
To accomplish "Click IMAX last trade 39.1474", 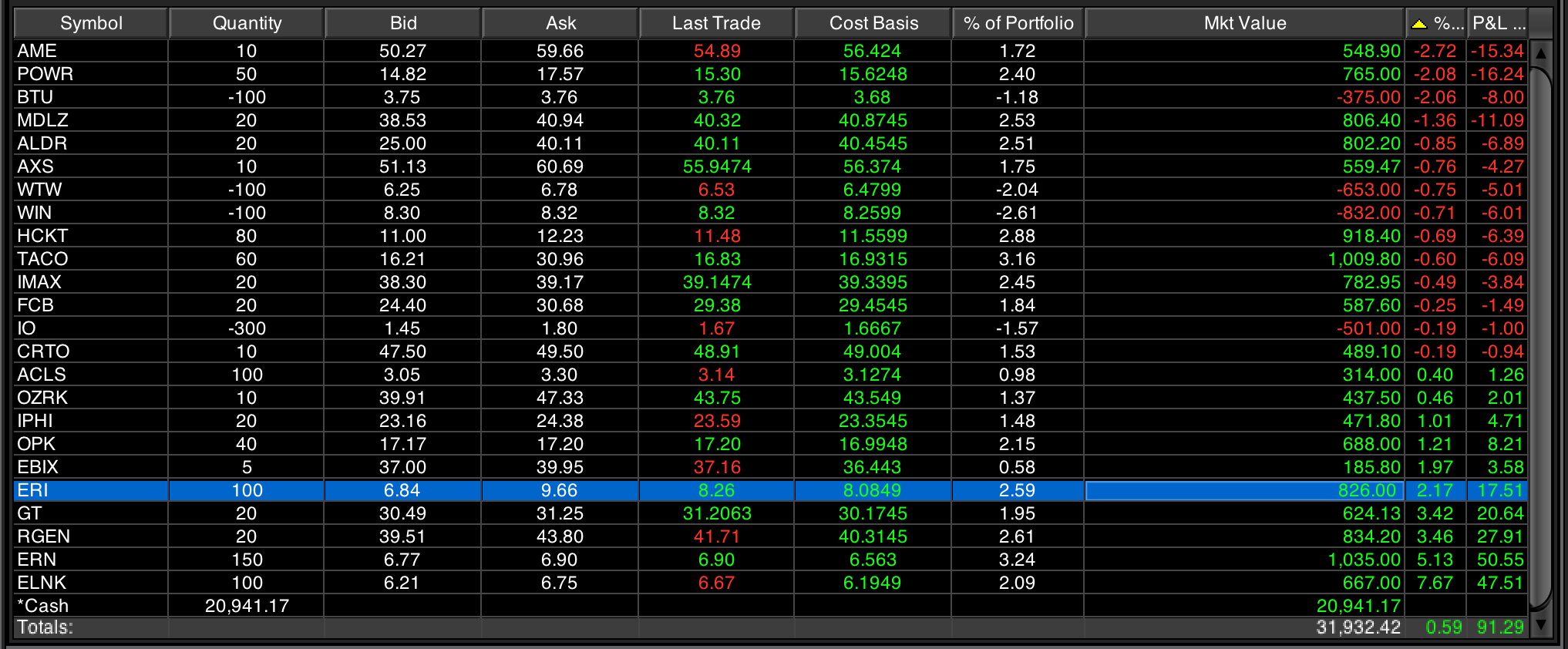I will (x=717, y=282).
